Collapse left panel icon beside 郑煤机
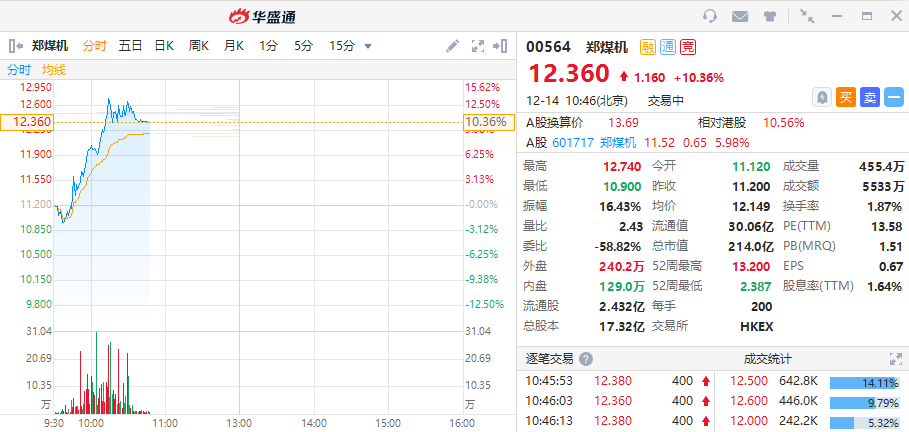The image size is (909, 432). click(x=16, y=46)
